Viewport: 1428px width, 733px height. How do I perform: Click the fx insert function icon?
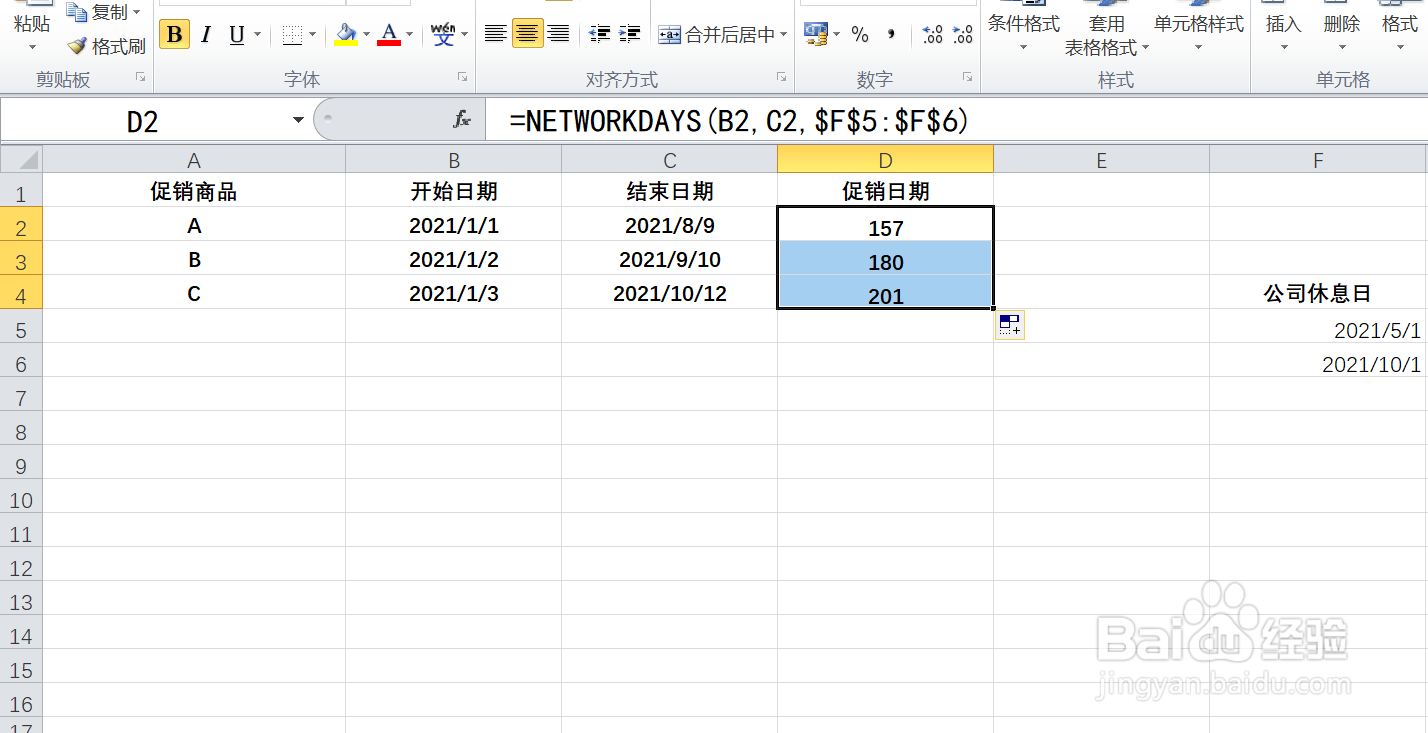pyautogui.click(x=461, y=121)
